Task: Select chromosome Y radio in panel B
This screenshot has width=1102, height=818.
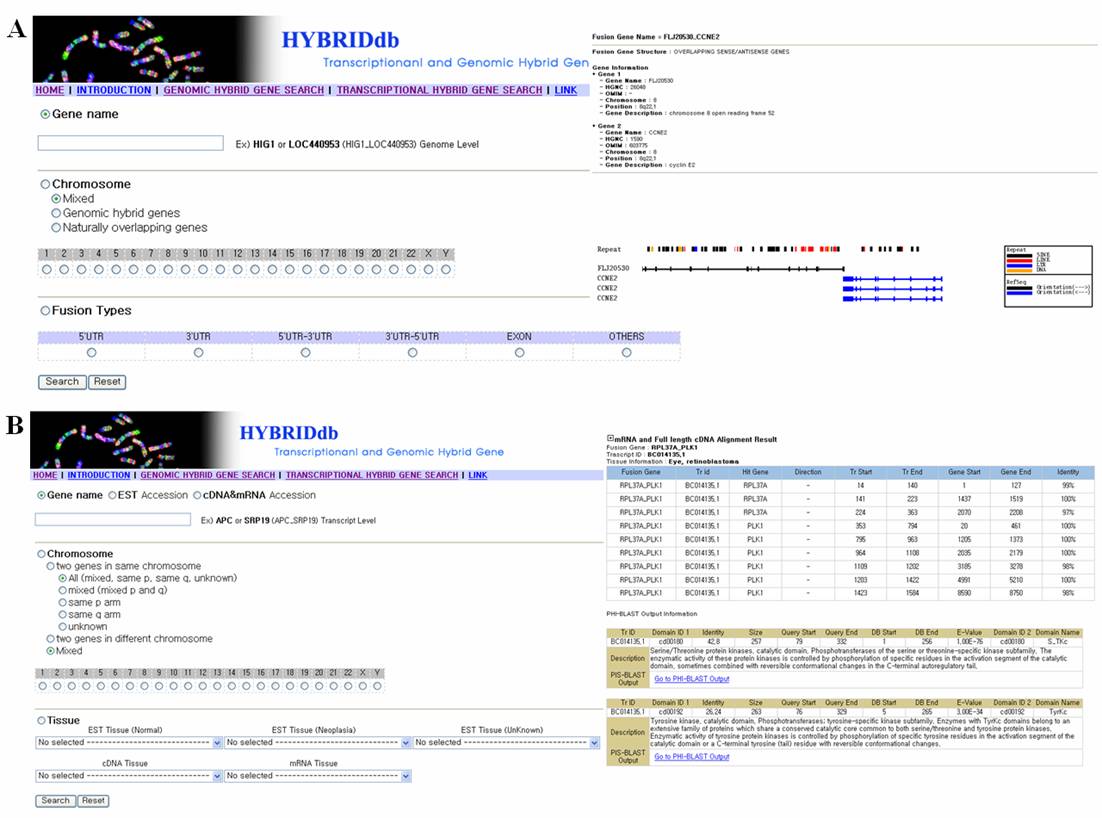Action: coord(377,686)
